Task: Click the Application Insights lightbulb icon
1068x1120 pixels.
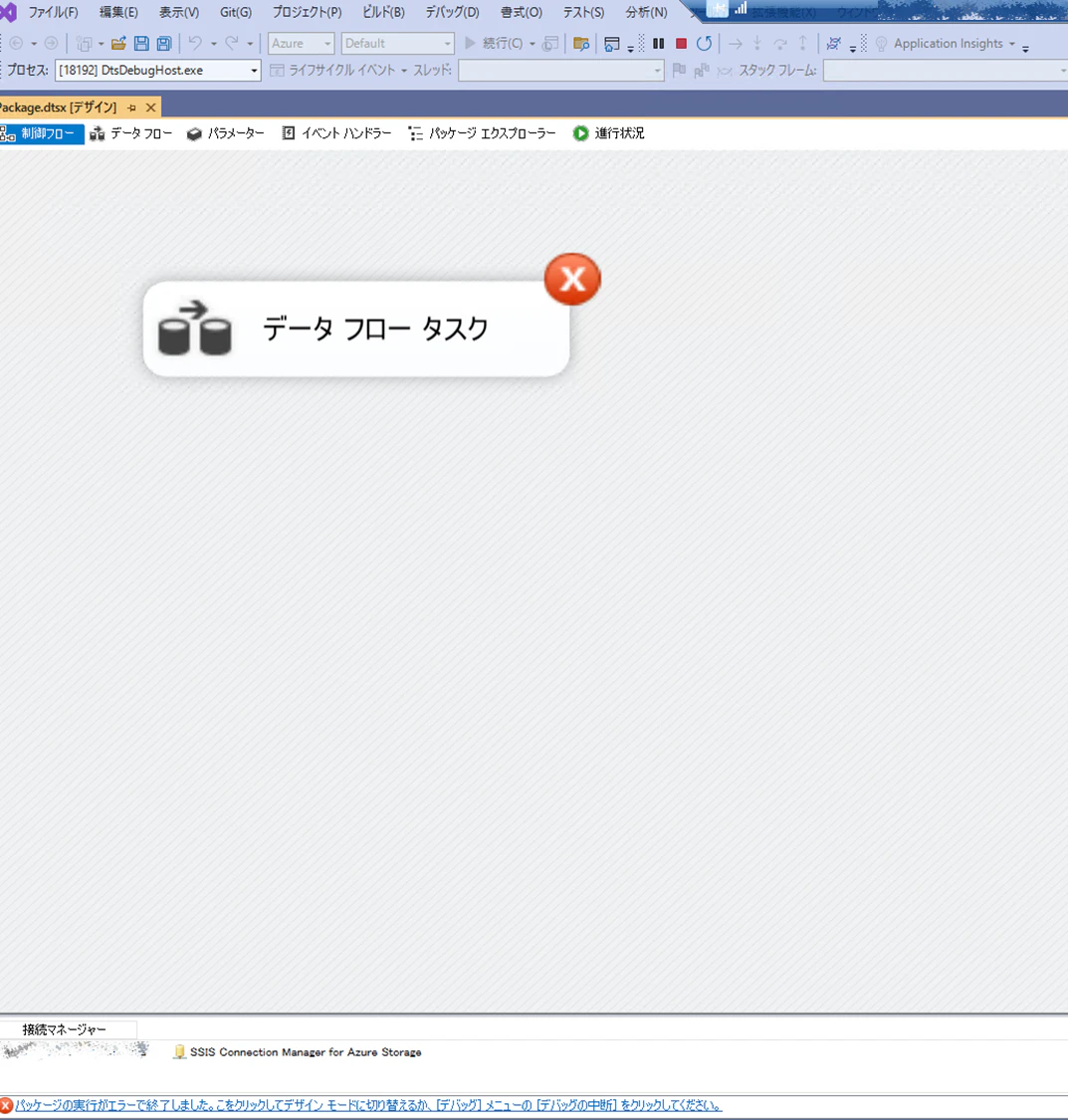Action: click(881, 44)
